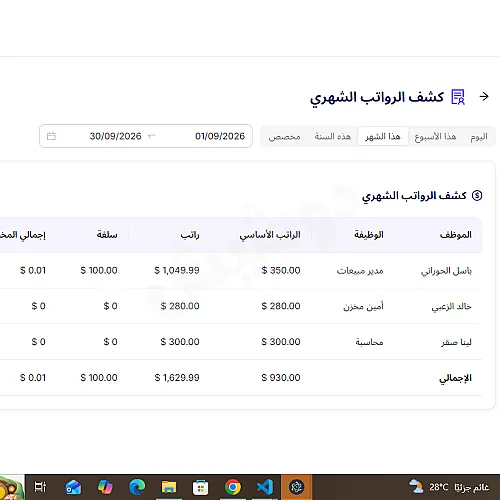This screenshot has height=500, width=500.
Task: Click the الوظيفة column header
Action: [x=369, y=235]
